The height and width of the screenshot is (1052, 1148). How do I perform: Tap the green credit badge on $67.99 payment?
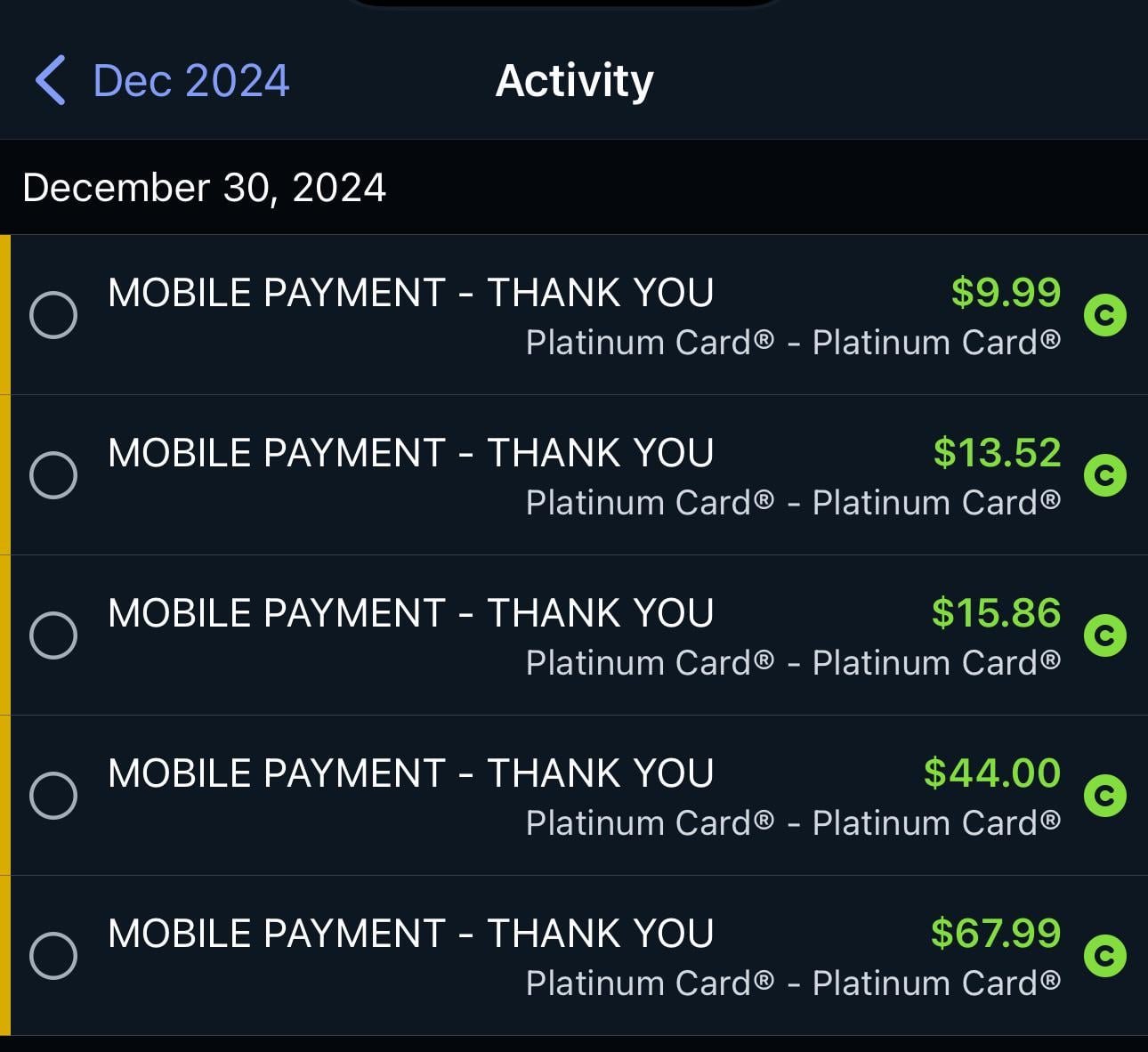pos(1106,954)
